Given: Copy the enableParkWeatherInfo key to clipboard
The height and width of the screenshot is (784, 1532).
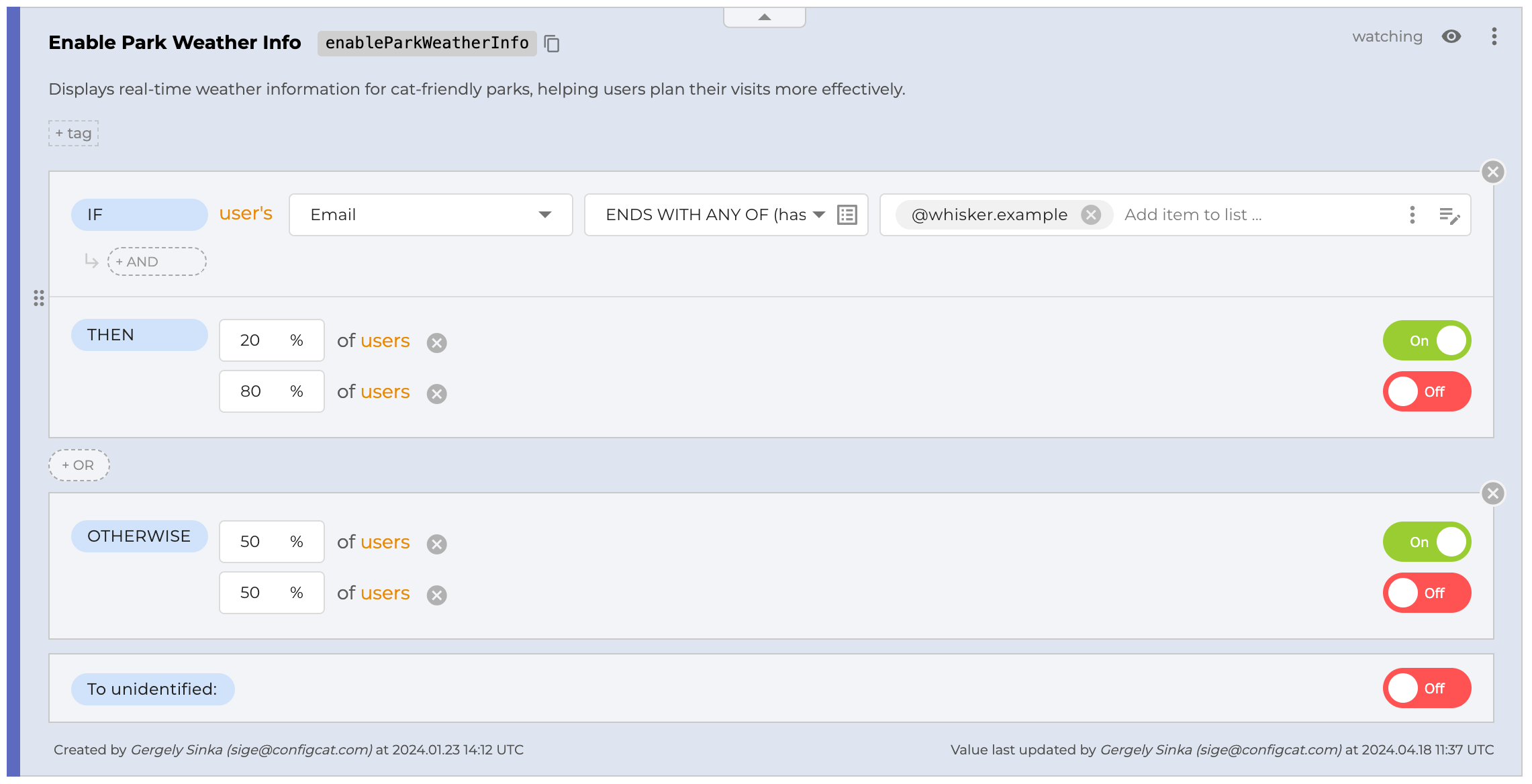Looking at the screenshot, I should coord(552,44).
